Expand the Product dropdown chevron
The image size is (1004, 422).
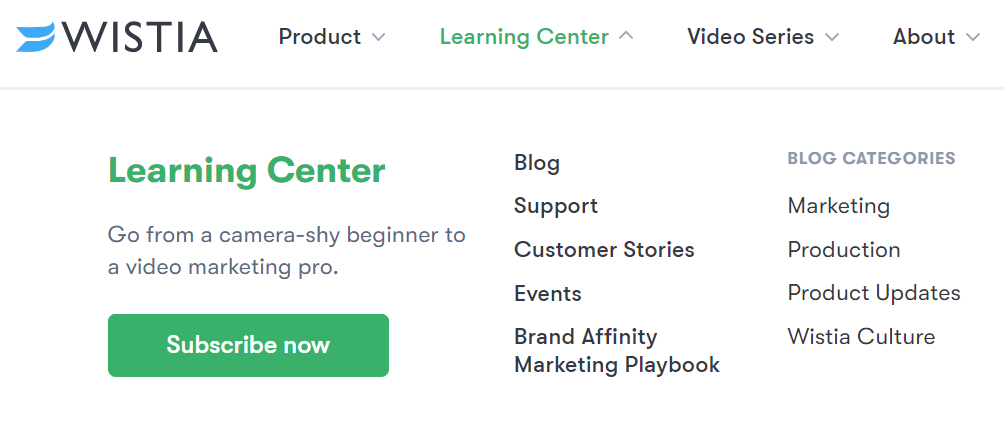pos(378,38)
